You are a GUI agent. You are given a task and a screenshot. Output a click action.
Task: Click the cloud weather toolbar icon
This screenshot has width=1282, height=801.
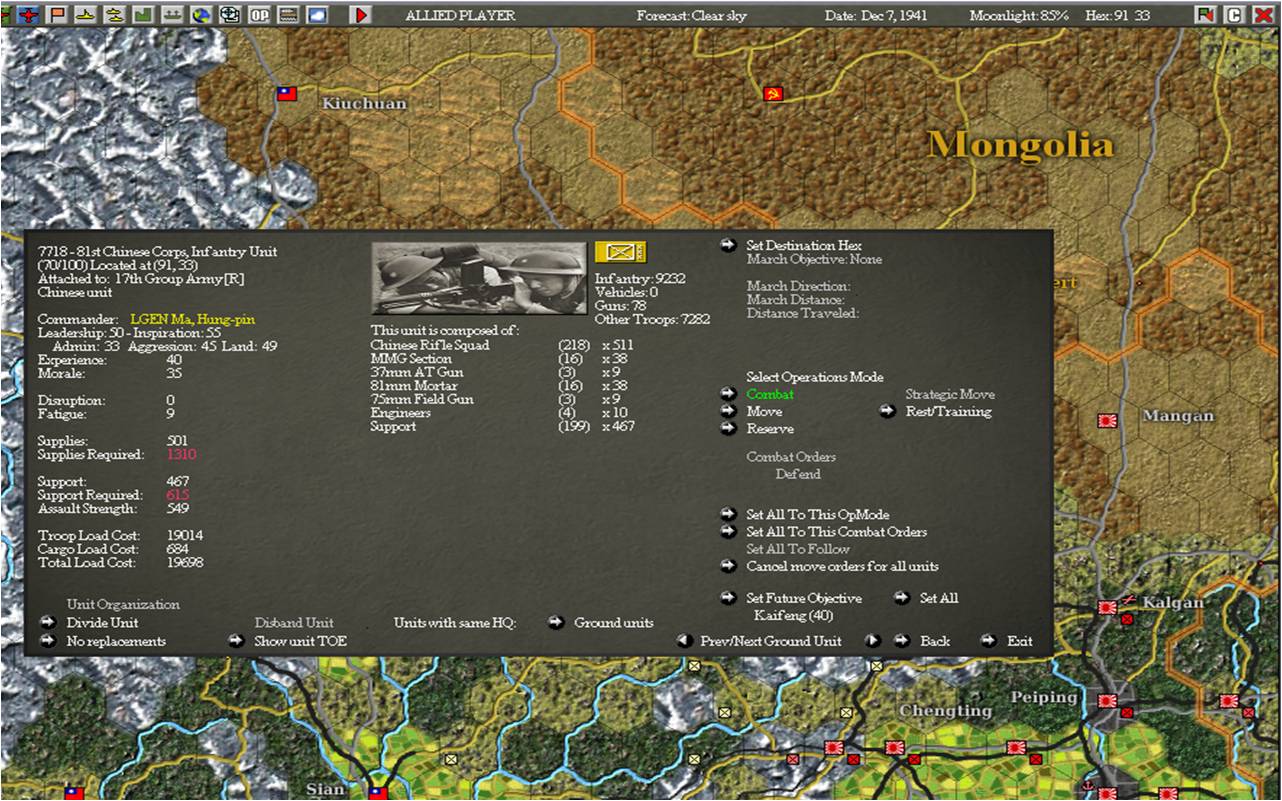click(318, 15)
